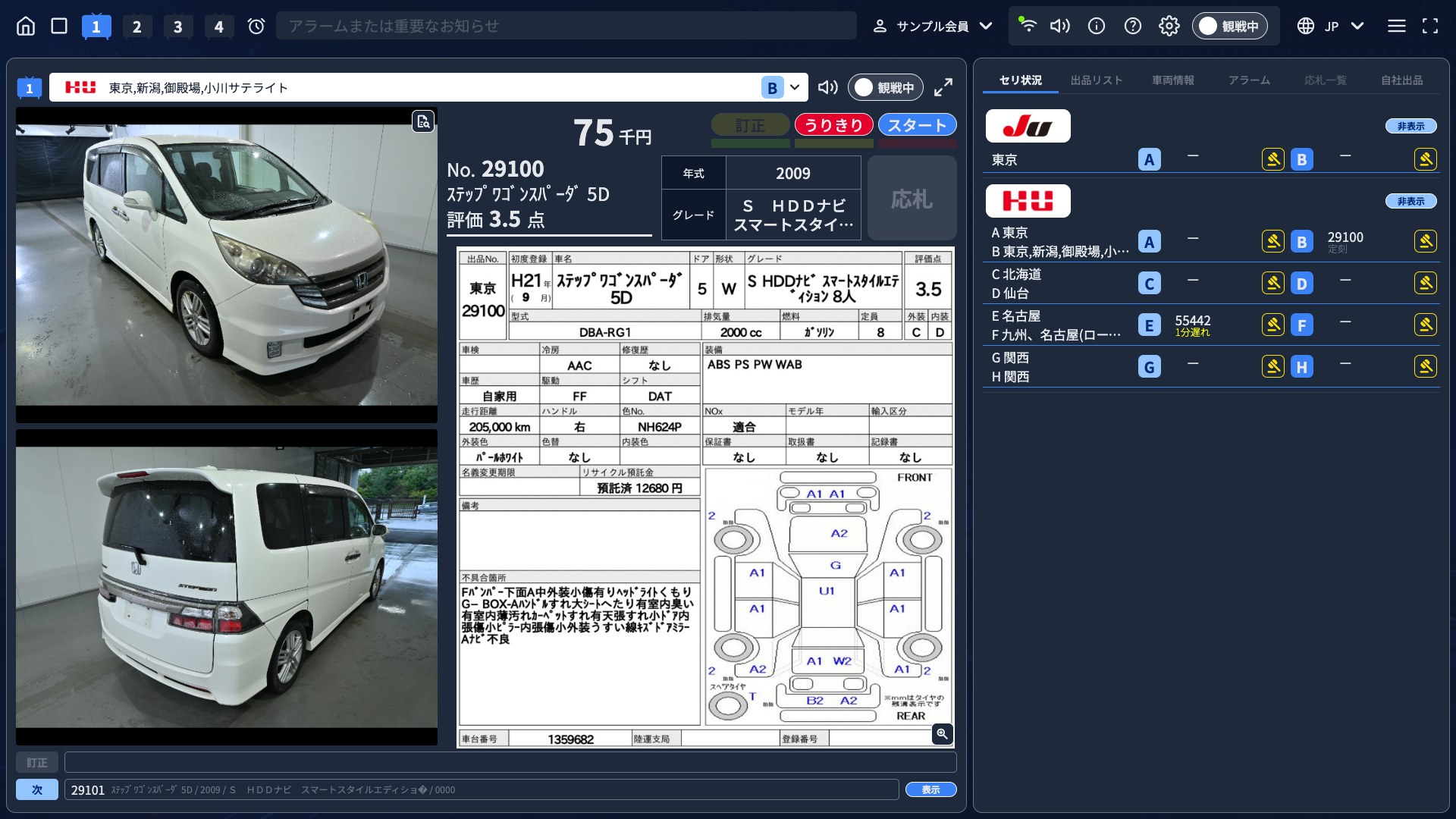The image size is (1456, 819).
Task: Open the front view car photo
Action: click(x=227, y=265)
